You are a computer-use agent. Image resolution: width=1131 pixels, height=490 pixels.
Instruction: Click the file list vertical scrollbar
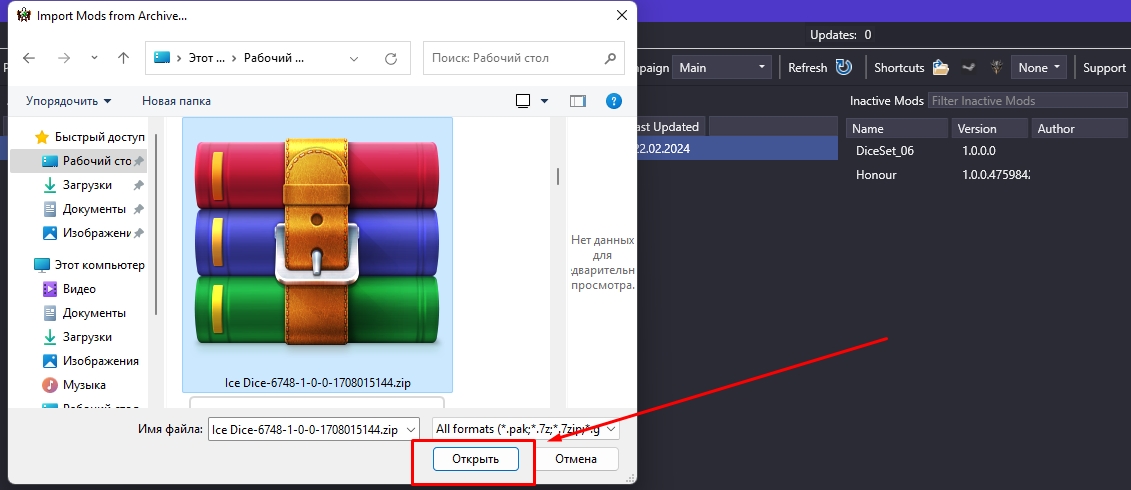558,175
